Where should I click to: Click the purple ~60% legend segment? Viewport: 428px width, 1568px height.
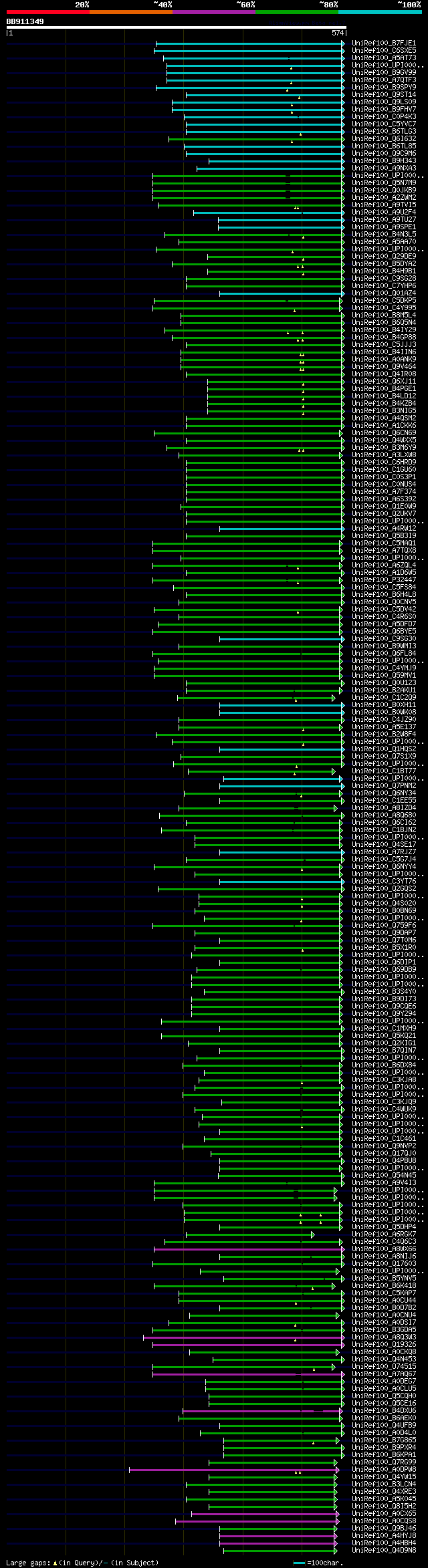coord(213,12)
